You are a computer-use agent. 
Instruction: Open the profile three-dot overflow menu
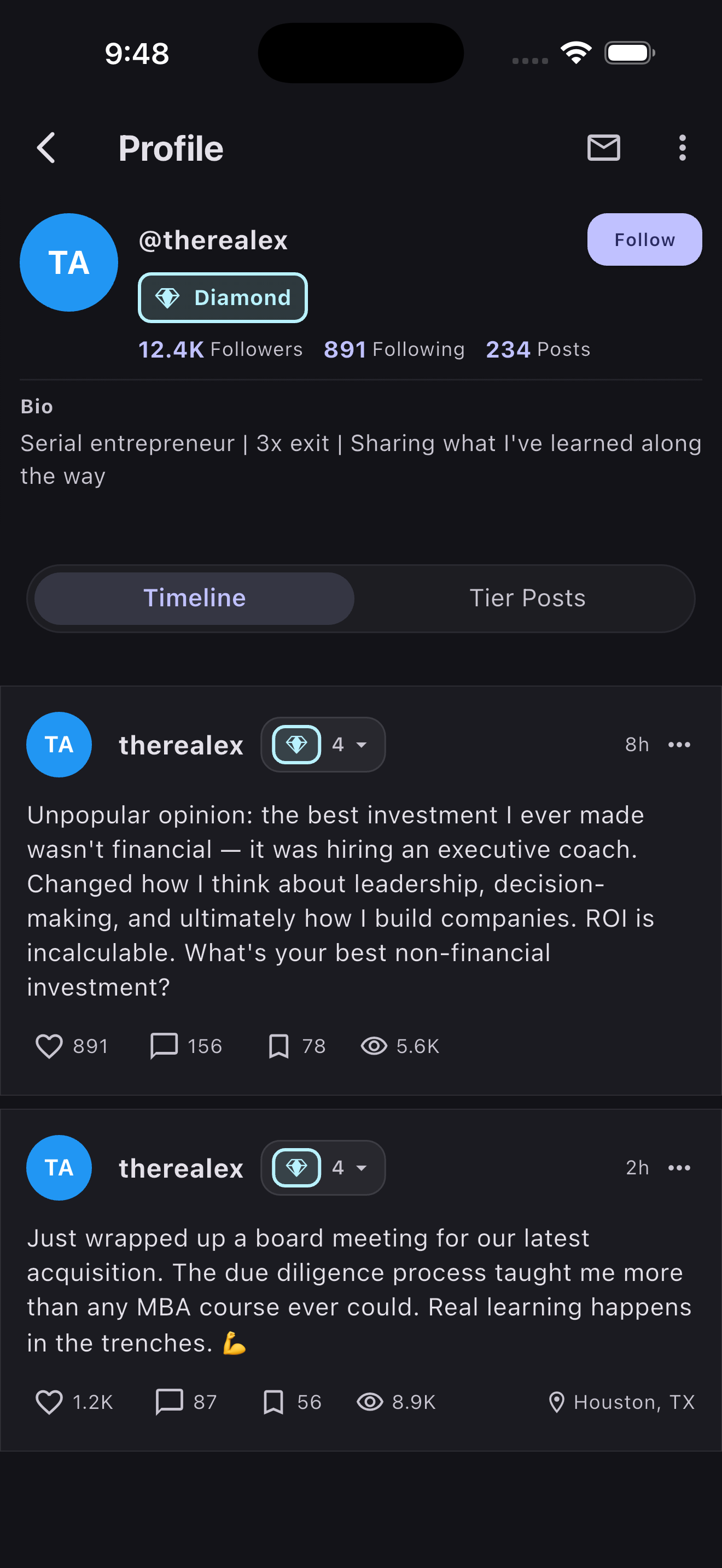click(682, 148)
